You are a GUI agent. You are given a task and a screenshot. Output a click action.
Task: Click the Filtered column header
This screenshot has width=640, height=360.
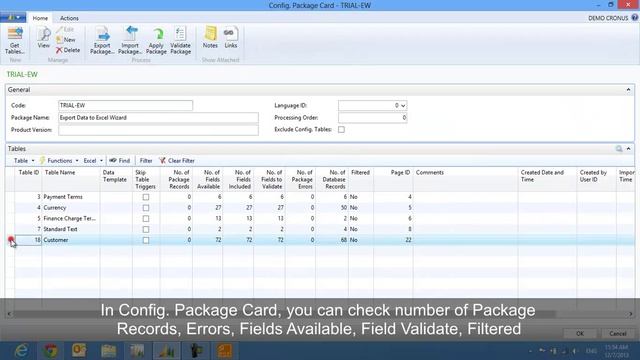coord(361,179)
